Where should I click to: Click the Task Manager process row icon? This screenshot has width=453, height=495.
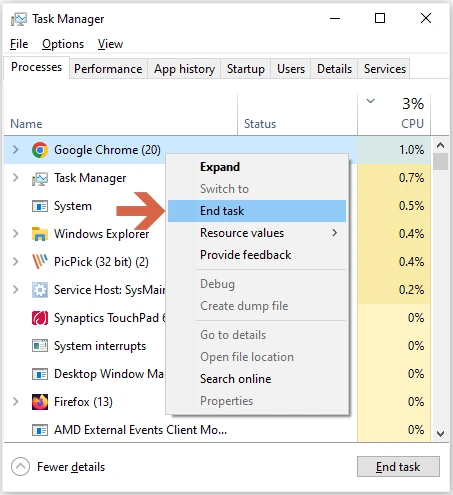40,178
